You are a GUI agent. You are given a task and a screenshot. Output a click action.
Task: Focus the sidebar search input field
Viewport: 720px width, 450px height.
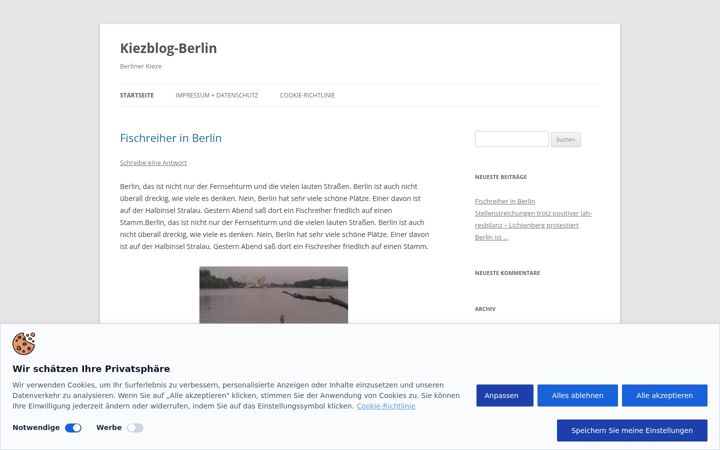coord(512,139)
